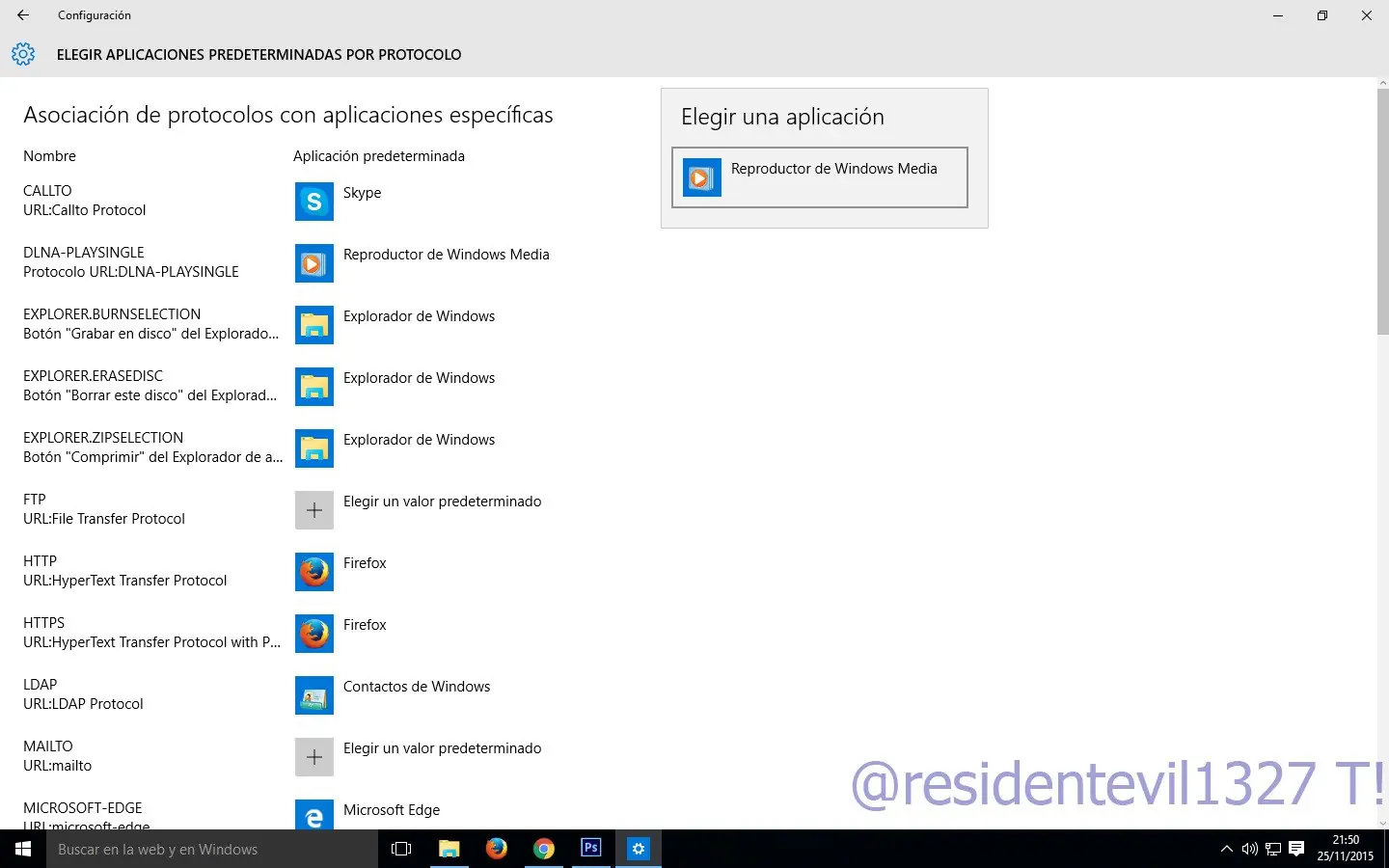This screenshot has width=1389, height=868.
Task: Open Firefox from the taskbar
Action: (x=497, y=849)
